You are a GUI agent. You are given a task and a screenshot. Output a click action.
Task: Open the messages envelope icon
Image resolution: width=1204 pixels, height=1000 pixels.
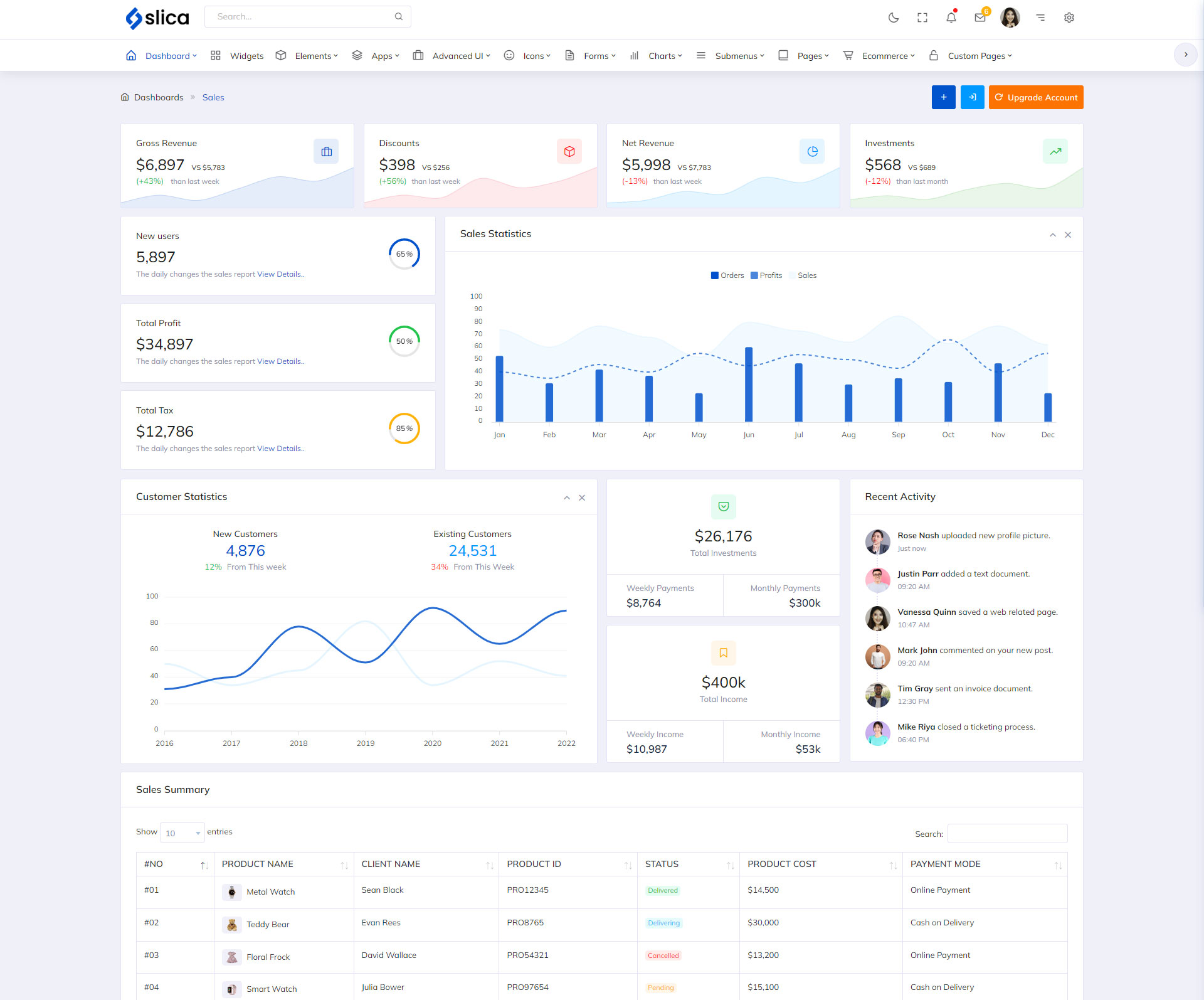click(x=980, y=18)
